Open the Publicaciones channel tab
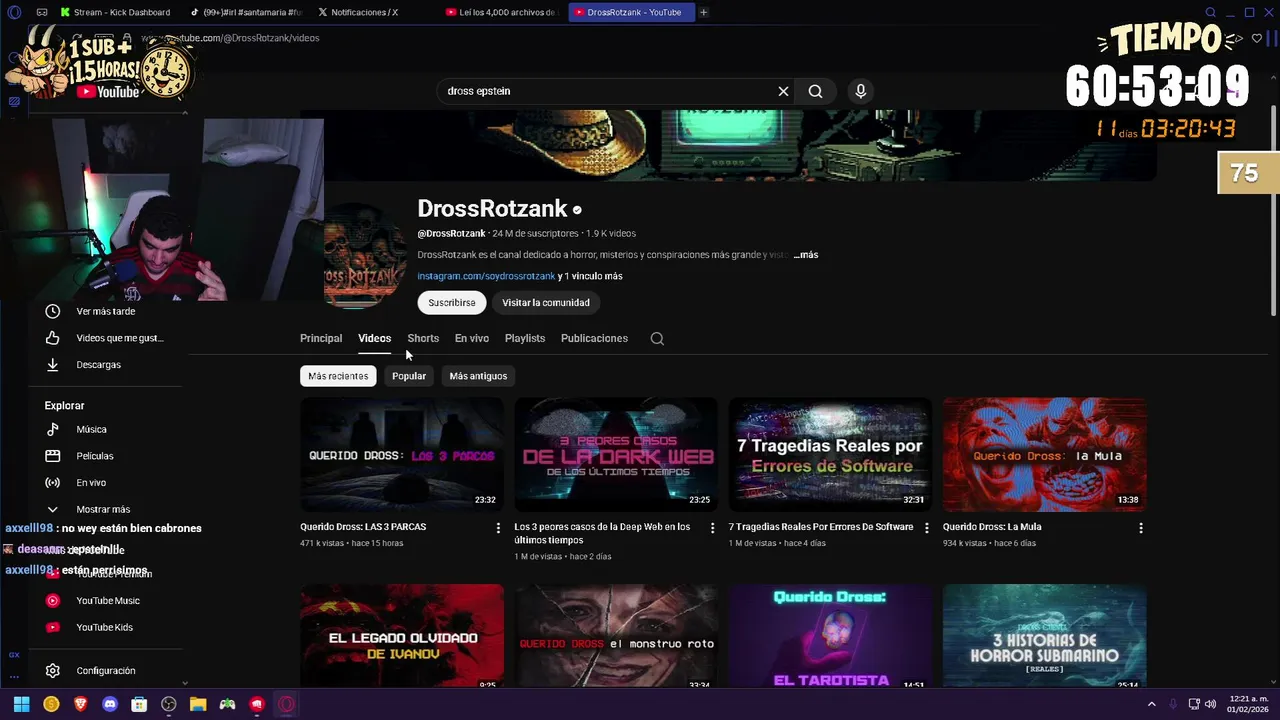 594,339
